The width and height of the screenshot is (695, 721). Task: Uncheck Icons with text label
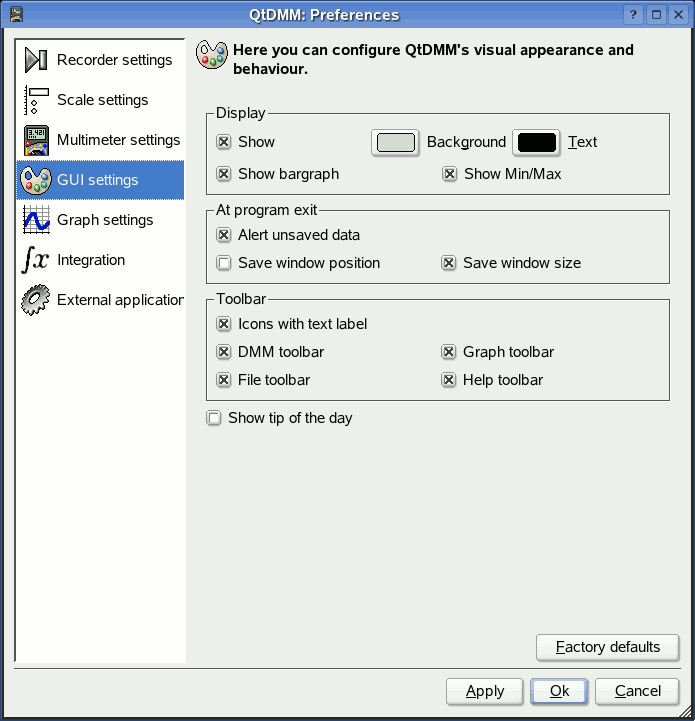224,324
